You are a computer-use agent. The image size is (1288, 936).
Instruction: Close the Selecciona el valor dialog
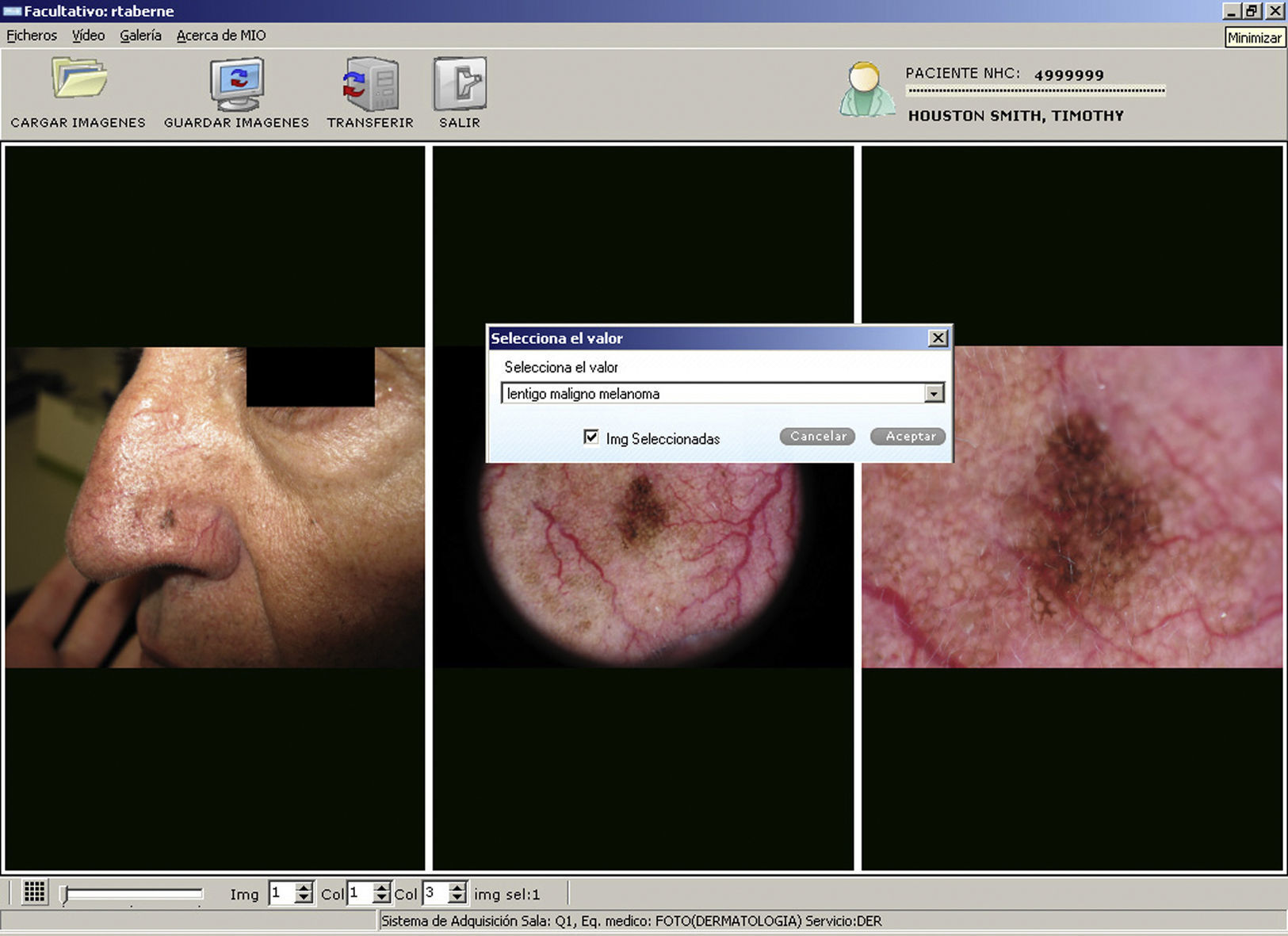click(938, 338)
